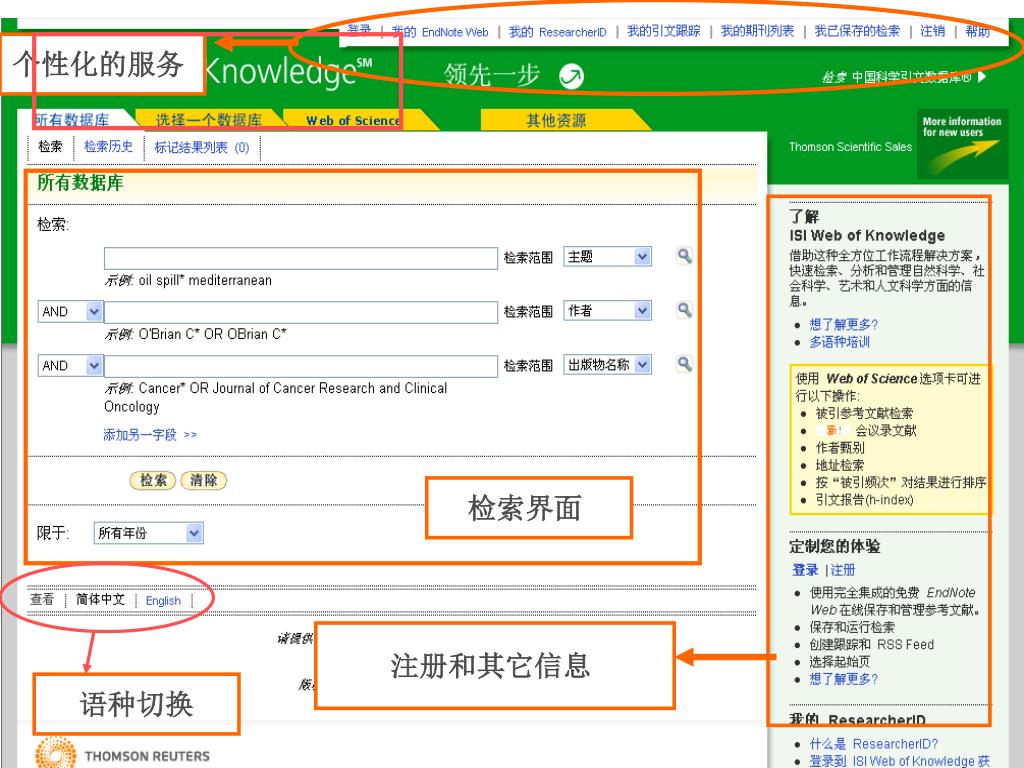Click the third search text field for publication
Screen dimensions: 1024x768
(300, 366)
